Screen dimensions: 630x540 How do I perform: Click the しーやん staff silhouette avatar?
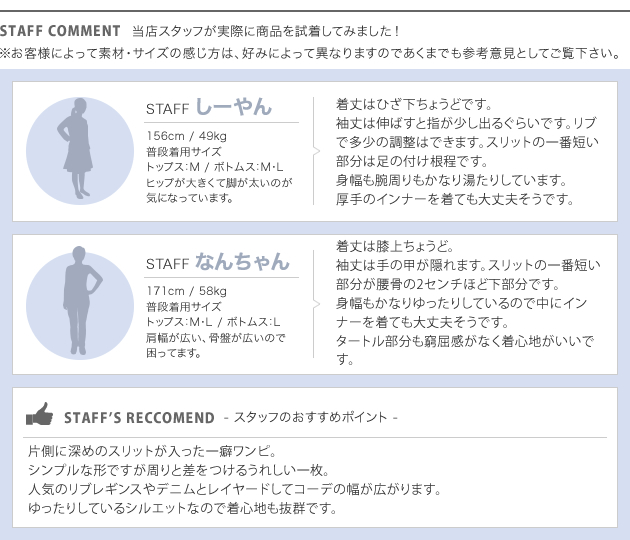click(x=80, y=151)
